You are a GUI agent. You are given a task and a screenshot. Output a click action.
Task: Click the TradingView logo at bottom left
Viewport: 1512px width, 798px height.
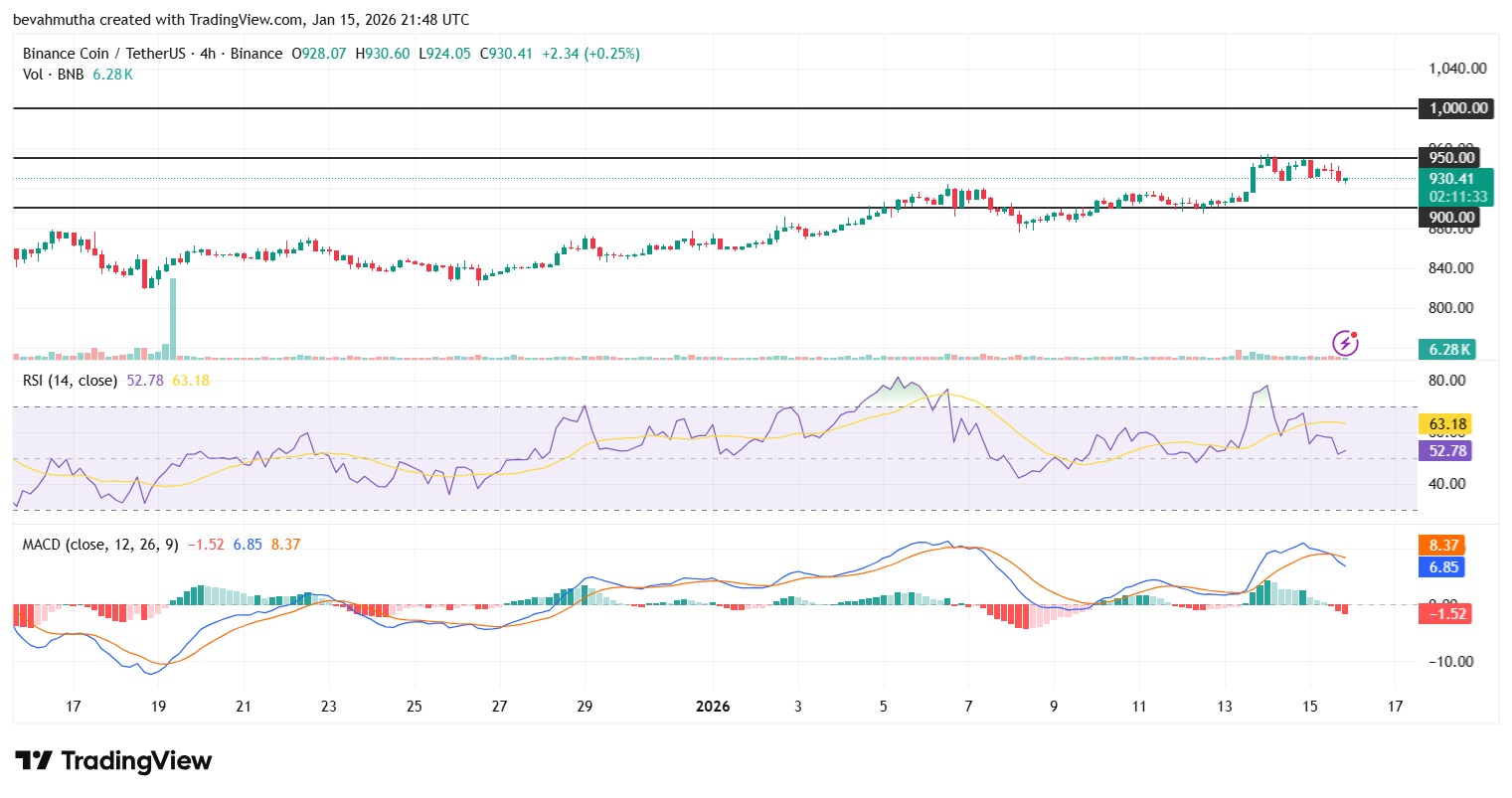click(112, 761)
